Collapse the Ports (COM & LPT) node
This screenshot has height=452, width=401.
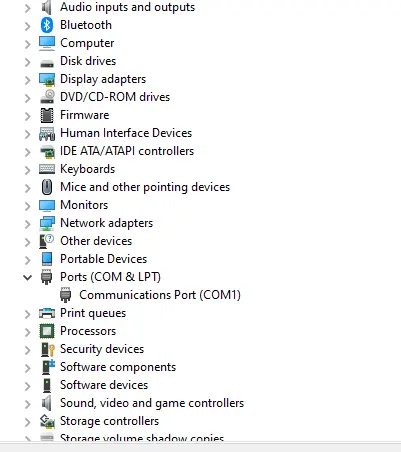pos(28,277)
